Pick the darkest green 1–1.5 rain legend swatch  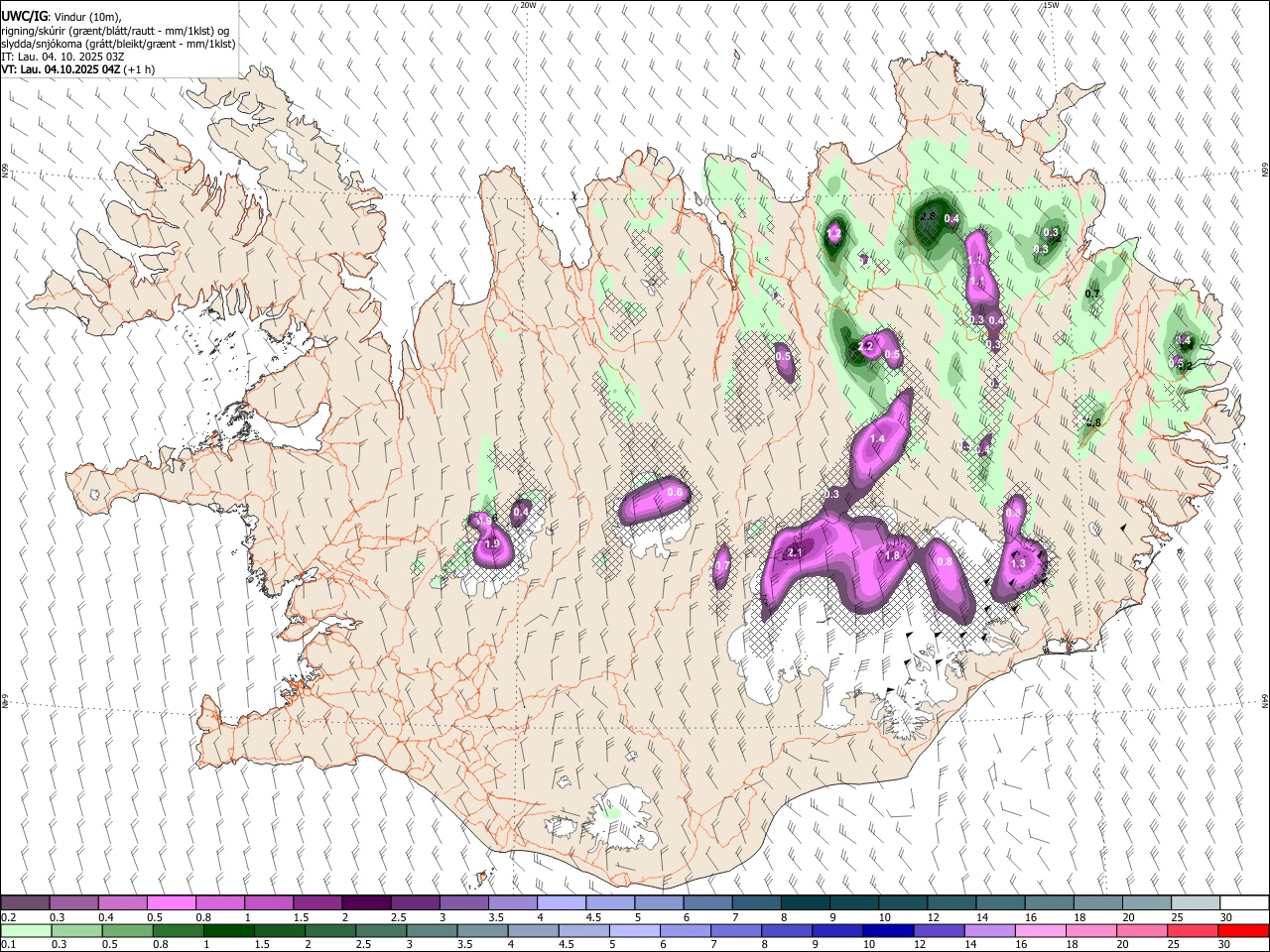pos(228,930)
